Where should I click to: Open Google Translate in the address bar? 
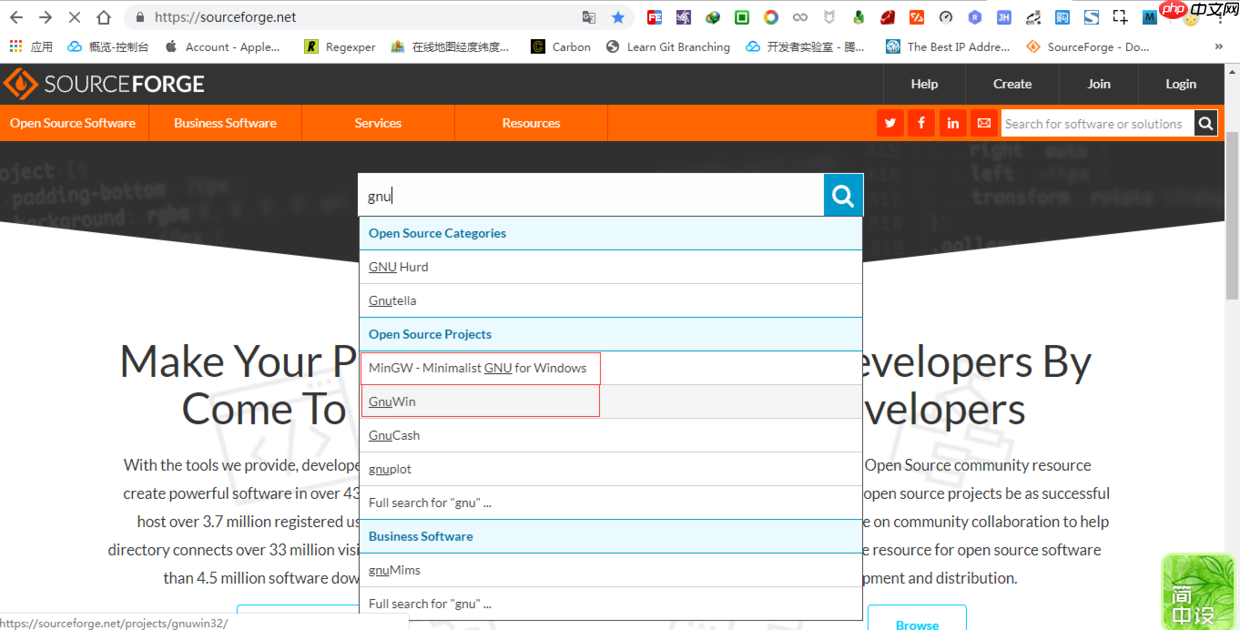(589, 17)
